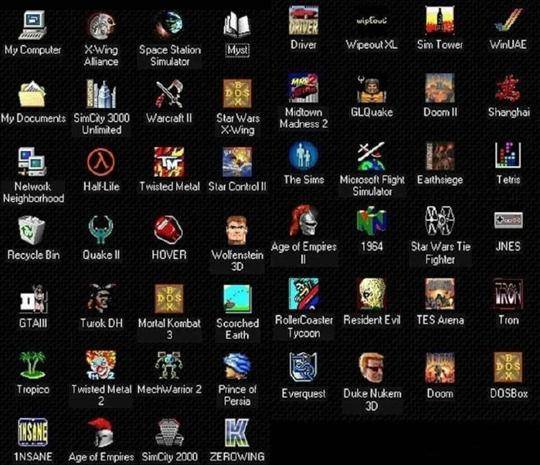Screen dimensions: 540x465
Task: Open the My Documents folder icon
Action: pyautogui.click(x=32, y=94)
